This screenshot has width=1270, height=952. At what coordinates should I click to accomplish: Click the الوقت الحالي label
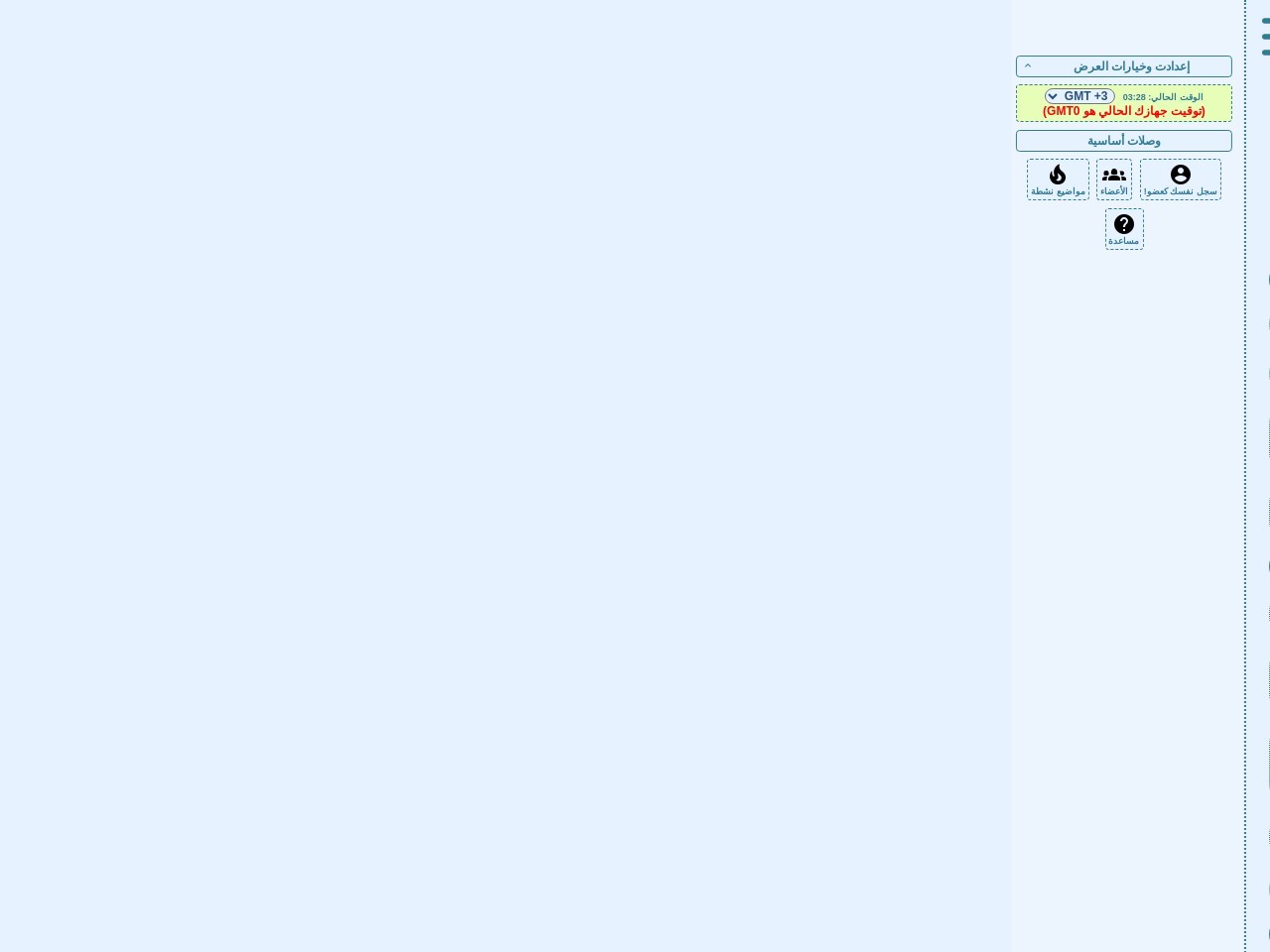(x=1176, y=97)
